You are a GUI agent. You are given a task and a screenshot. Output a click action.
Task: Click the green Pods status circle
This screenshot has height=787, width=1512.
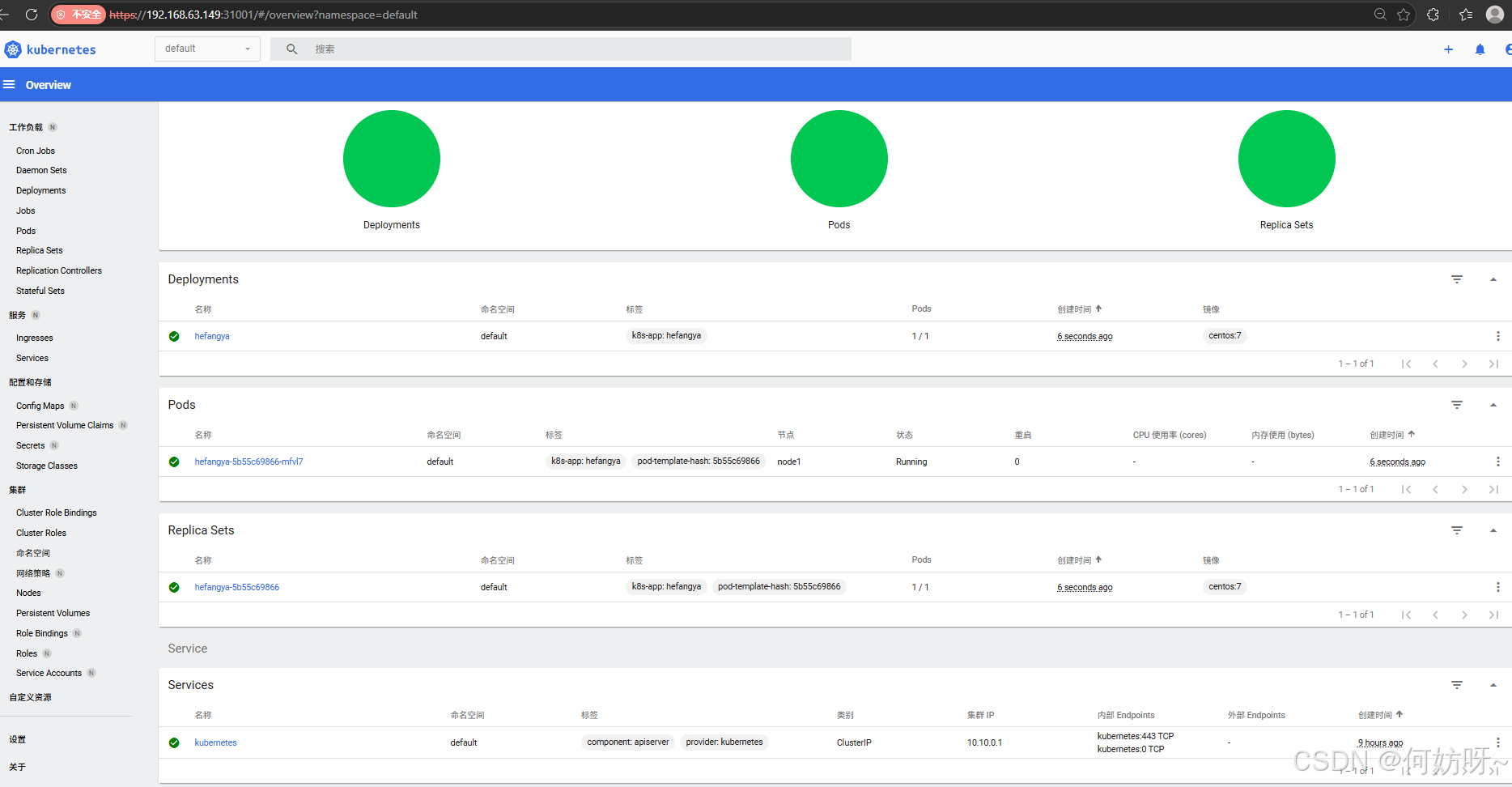[839, 159]
